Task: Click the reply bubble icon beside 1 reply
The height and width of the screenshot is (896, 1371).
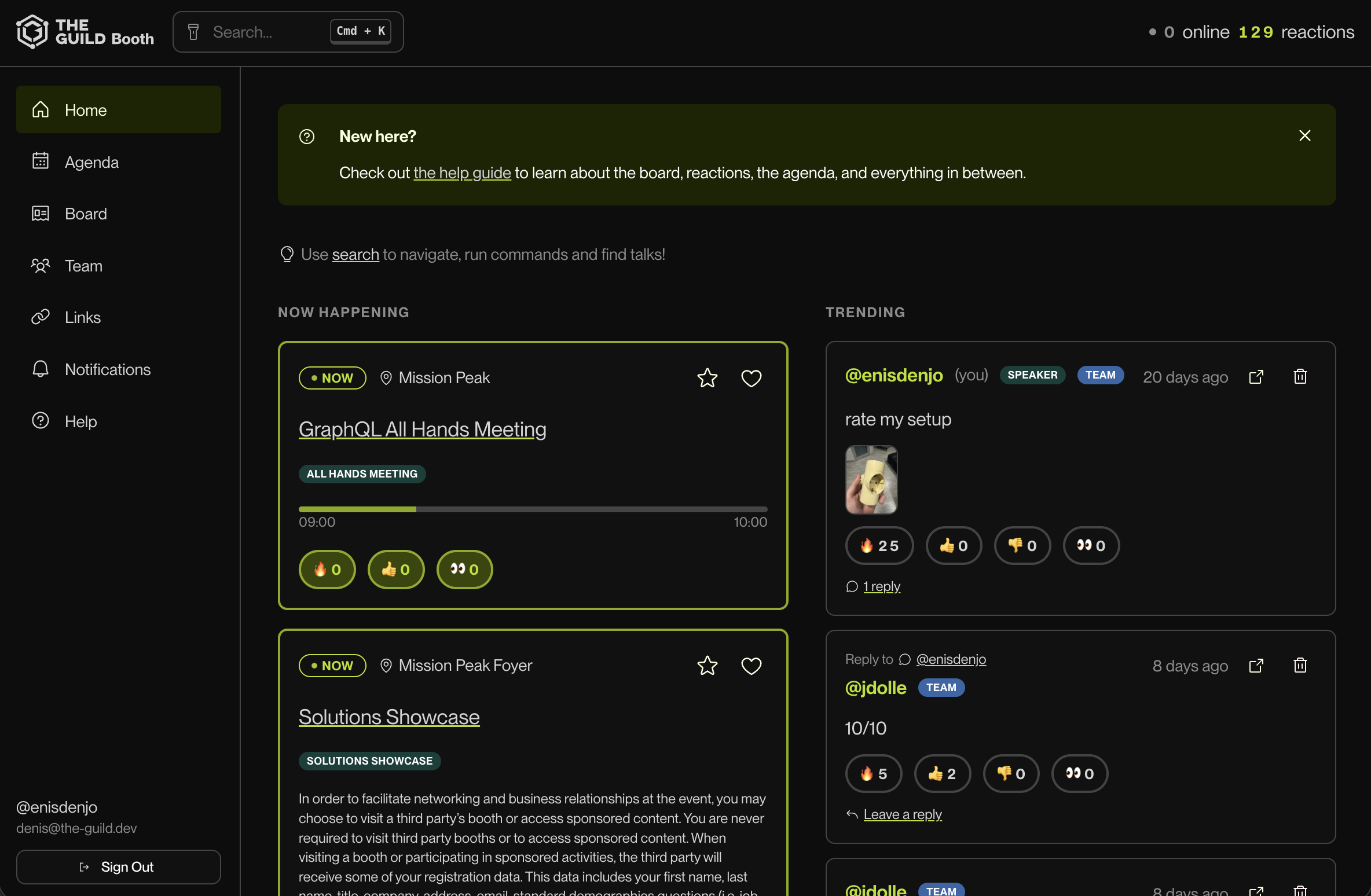Action: [852, 586]
